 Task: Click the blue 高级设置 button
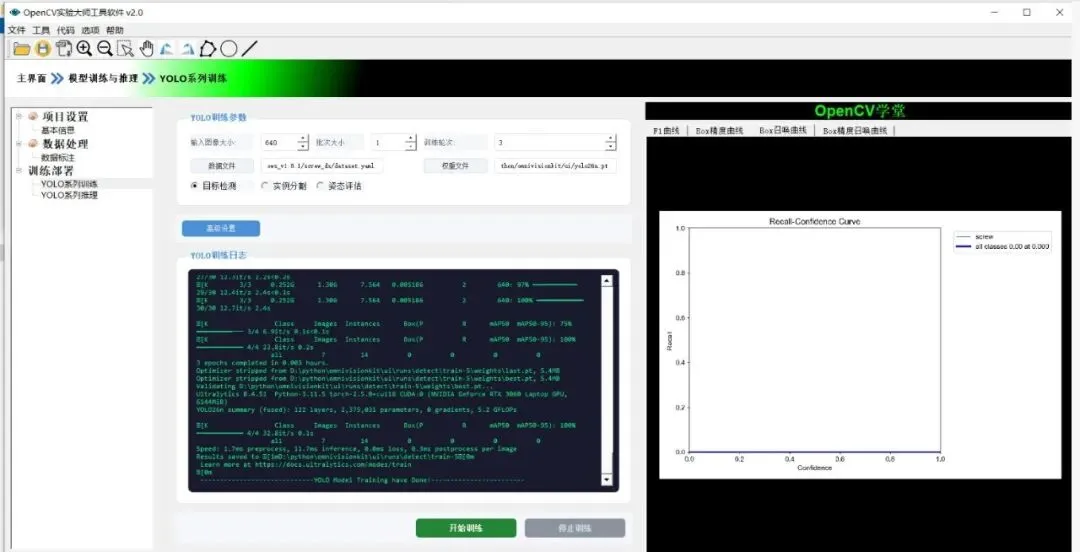pyautogui.click(x=221, y=229)
